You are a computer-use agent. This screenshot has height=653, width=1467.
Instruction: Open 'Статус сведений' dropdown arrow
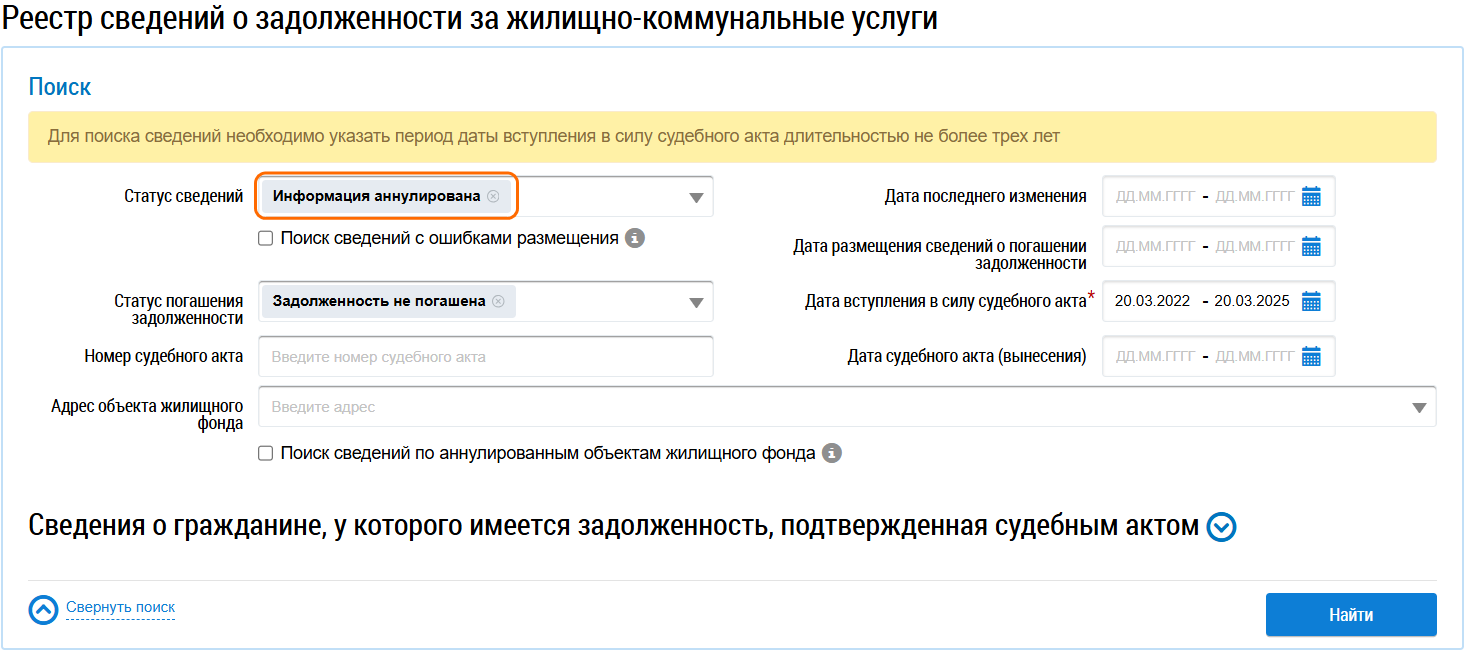[x=697, y=198]
